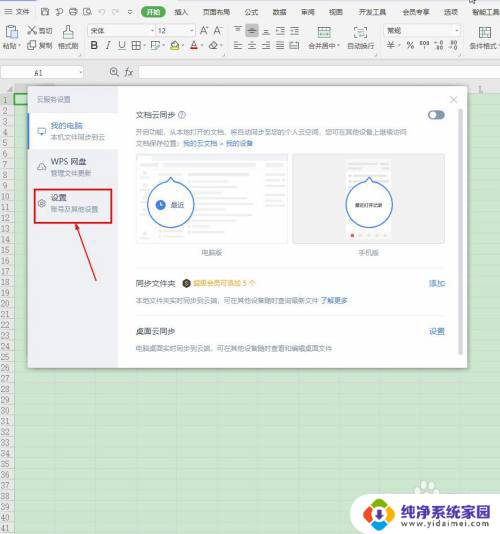The width and height of the screenshot is (500, 534).
Task: Select the 开始 ribbon tab
Action: pos(153,12)
